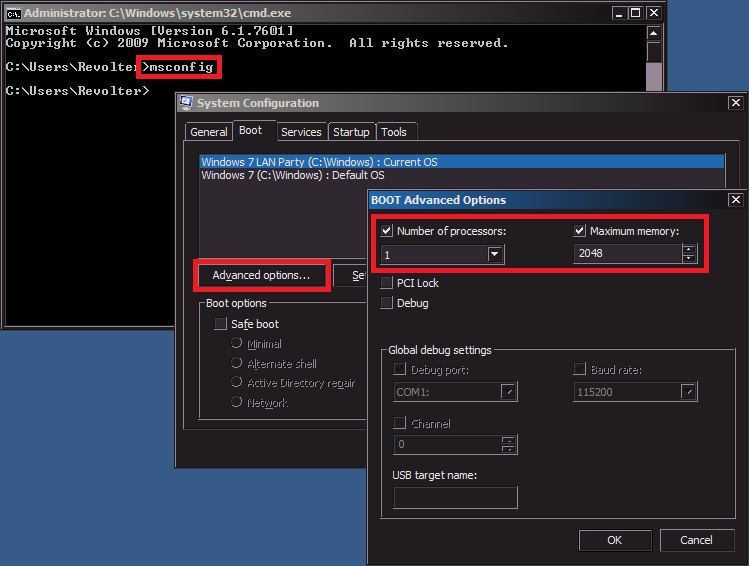
Task: Click the disabled Debug port checkbox
Action: pos(399,369)
